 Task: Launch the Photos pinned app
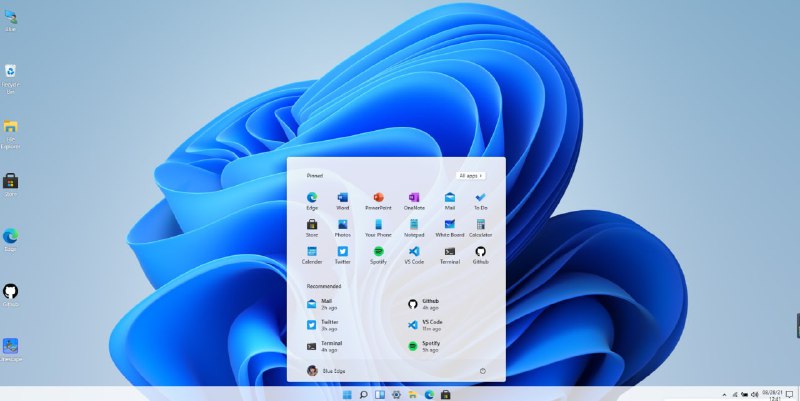342,228
